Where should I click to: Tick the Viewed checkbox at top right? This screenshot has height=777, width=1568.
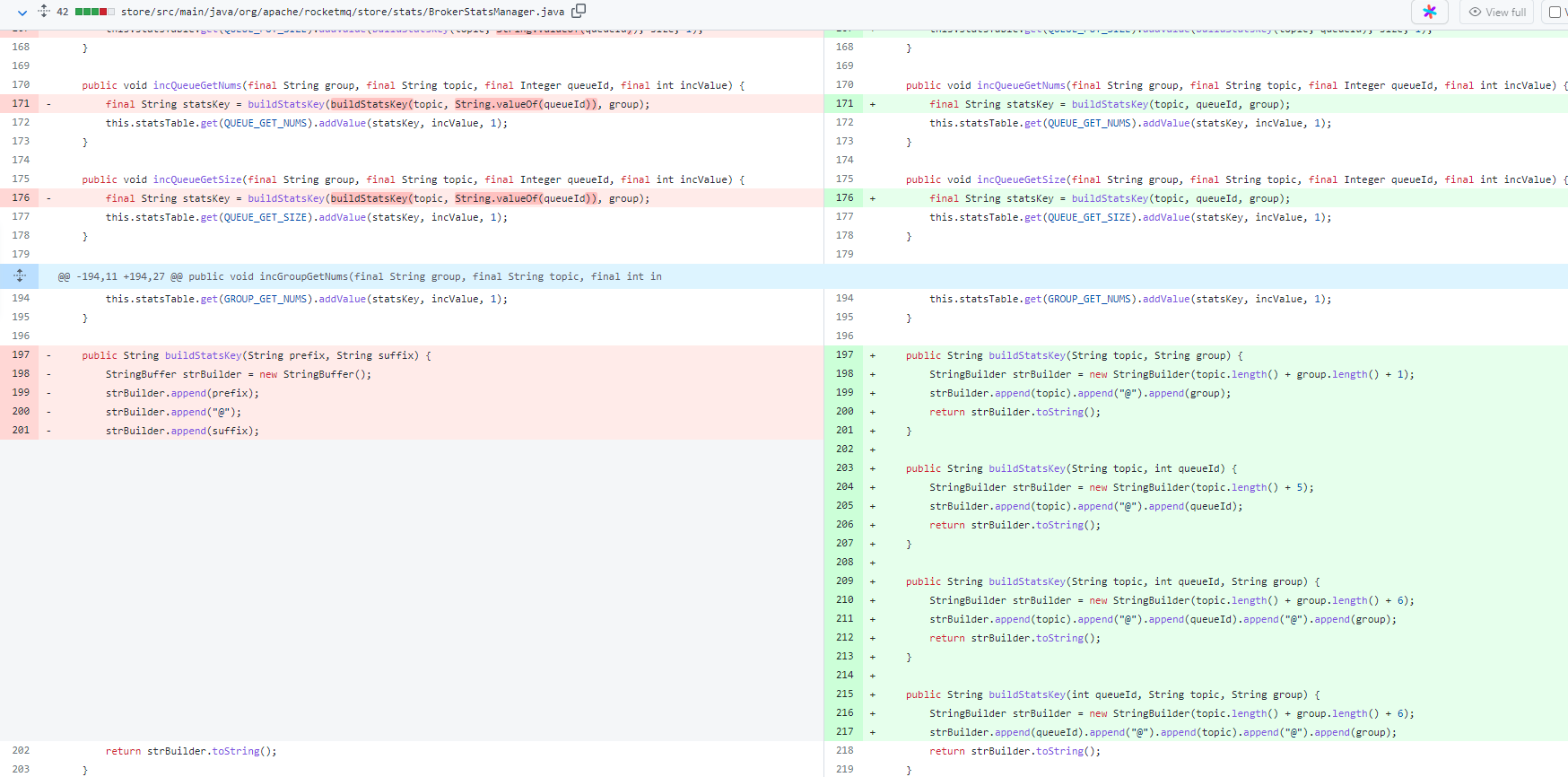tap(1555, 12)
